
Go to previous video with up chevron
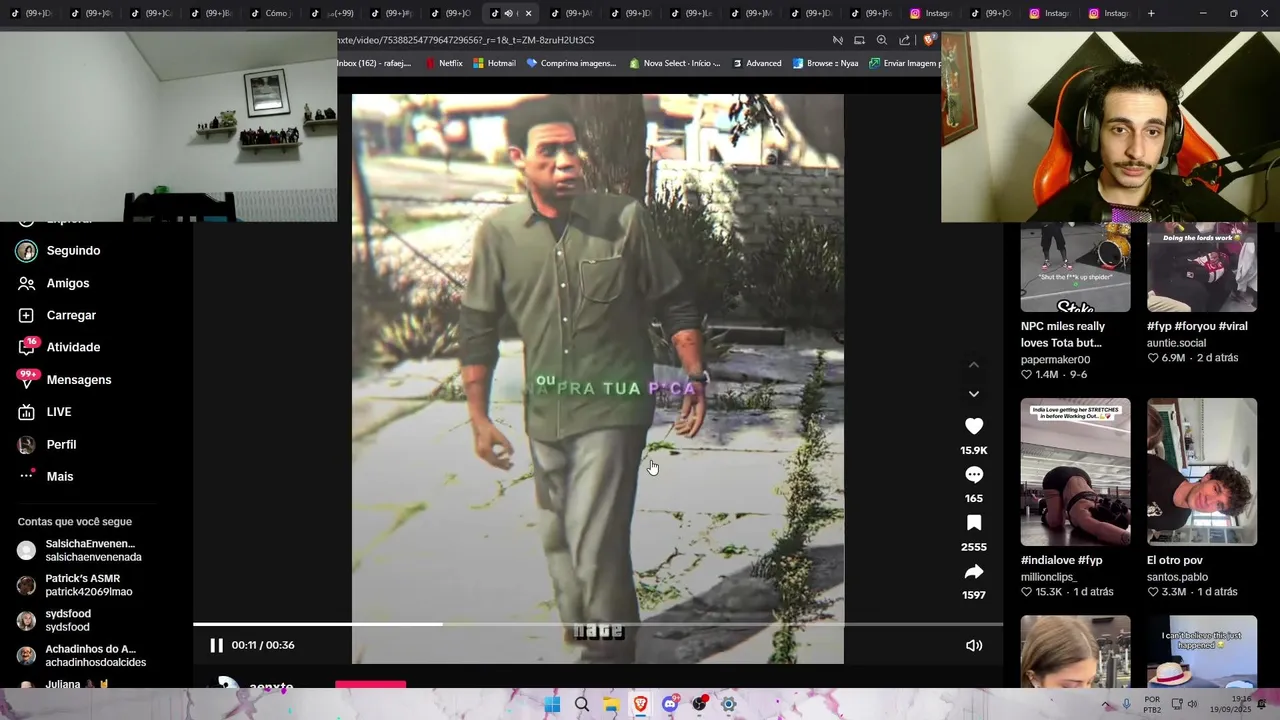coord(973,365)
